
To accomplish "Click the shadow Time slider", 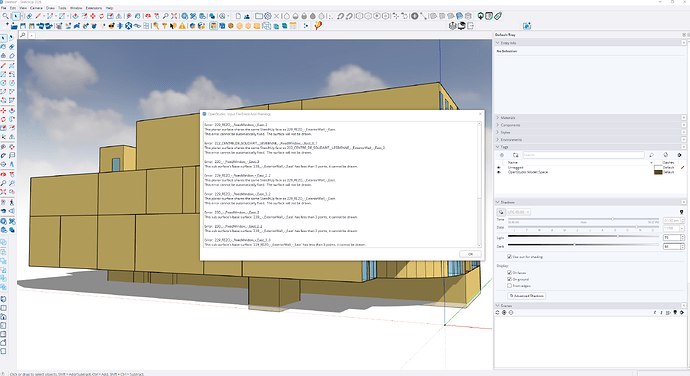I will (583, 219).
